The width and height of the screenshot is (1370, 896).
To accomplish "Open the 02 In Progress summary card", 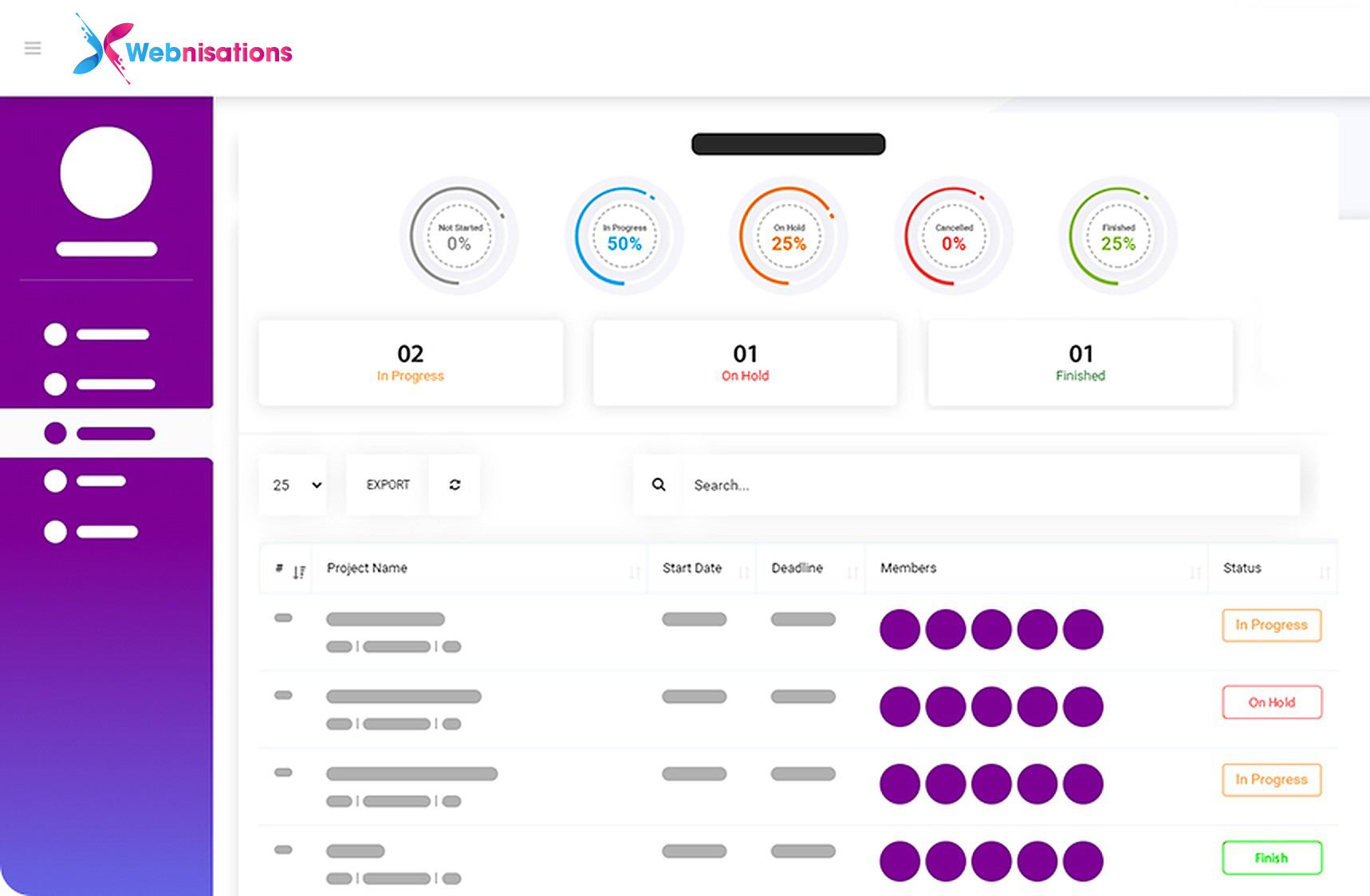I will [x=411, y=364].
